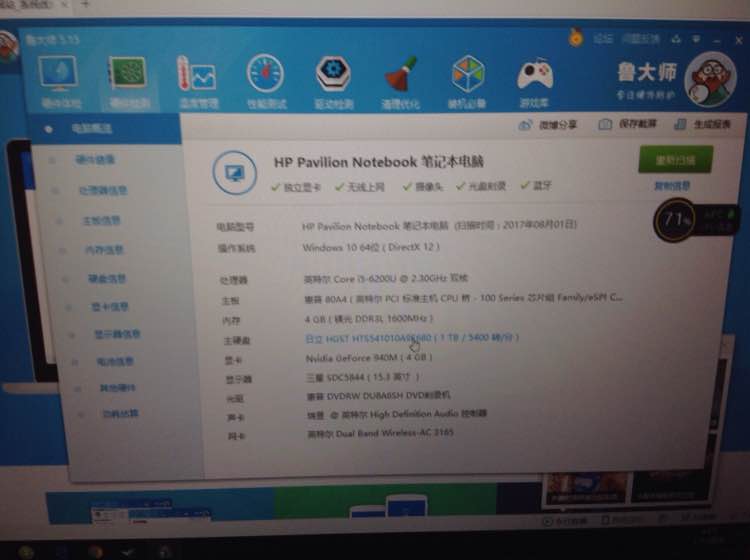
Task: Click the 保存截屏 camera icon
Action: [605, 124]
